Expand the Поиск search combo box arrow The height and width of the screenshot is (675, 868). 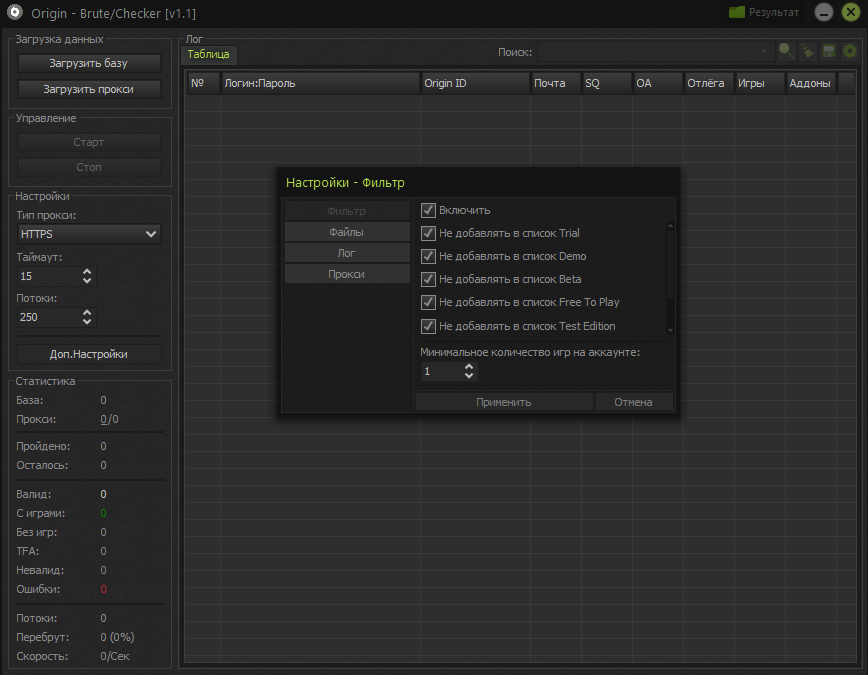tap(764, 52)
